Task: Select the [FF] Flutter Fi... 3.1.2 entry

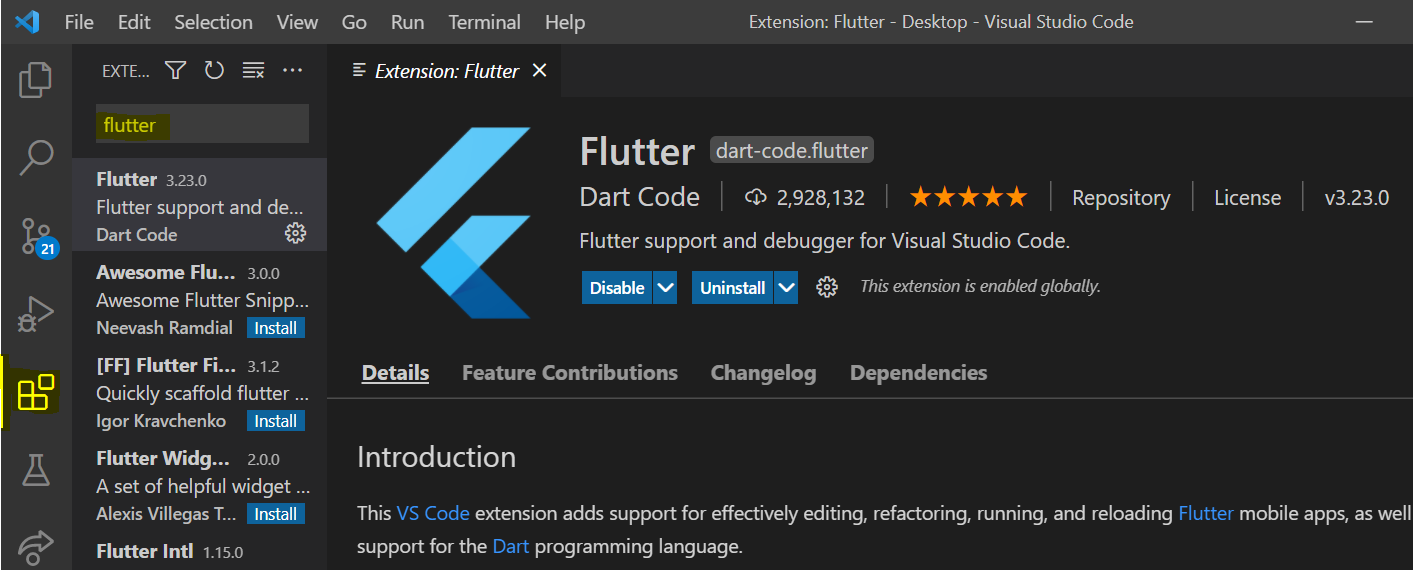Action: [200, 390]
